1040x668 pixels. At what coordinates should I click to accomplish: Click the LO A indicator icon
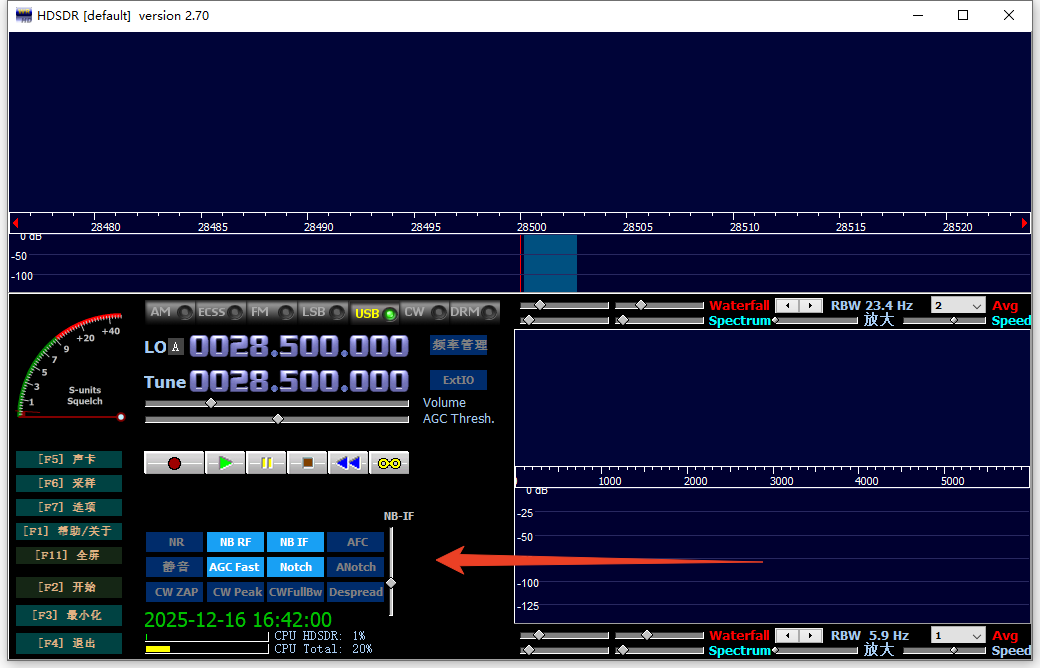click(176, 347)
